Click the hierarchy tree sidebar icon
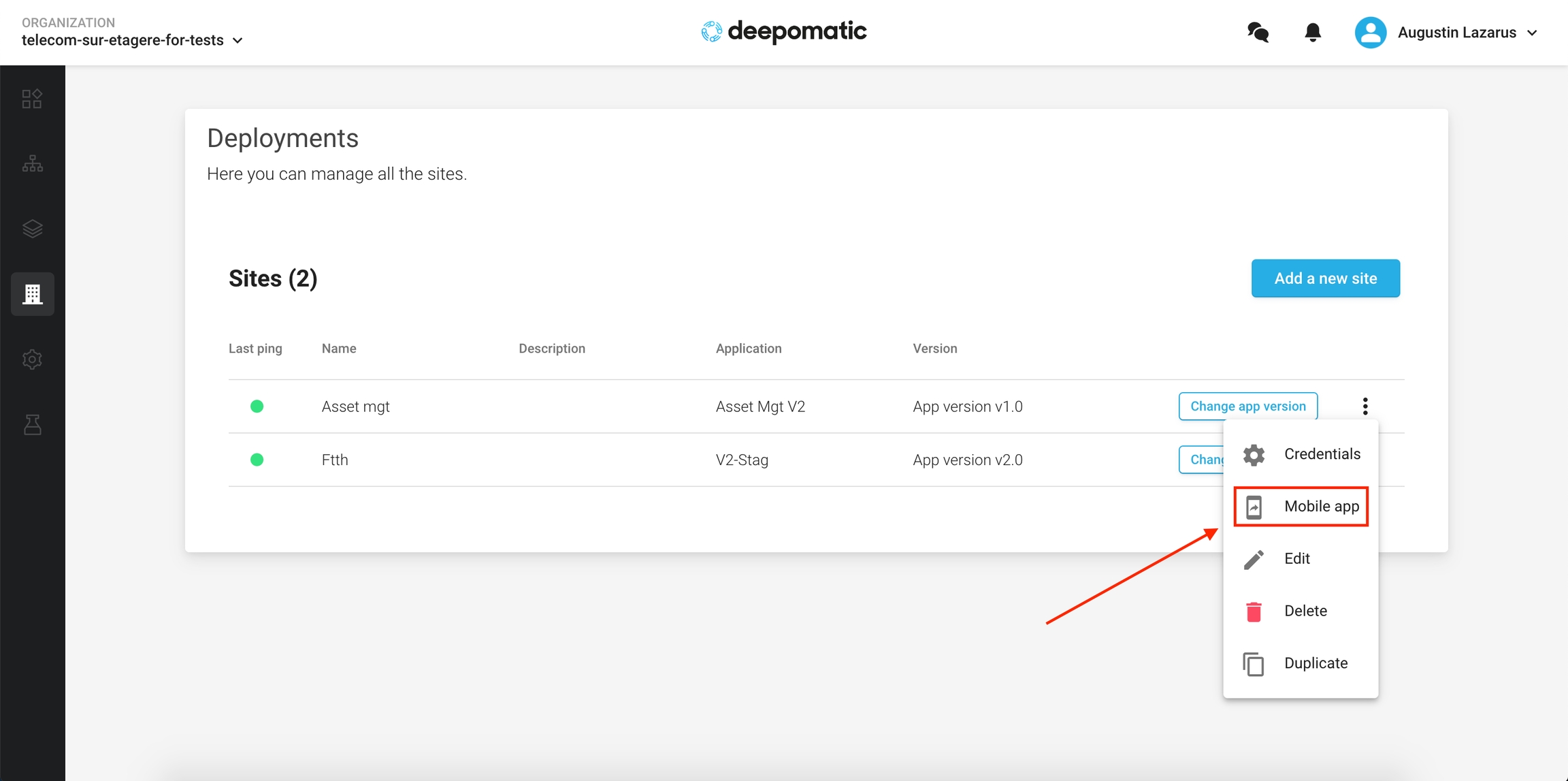Screen dimensions: 1568x781 (32, 163)
